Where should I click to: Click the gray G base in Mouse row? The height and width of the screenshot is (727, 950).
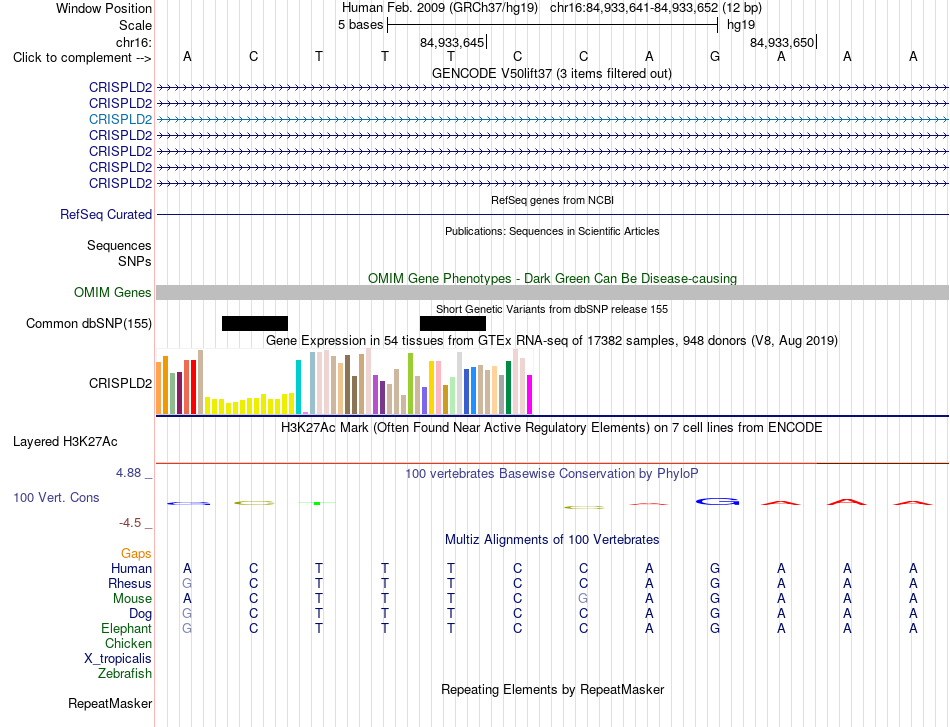(583, 599)
